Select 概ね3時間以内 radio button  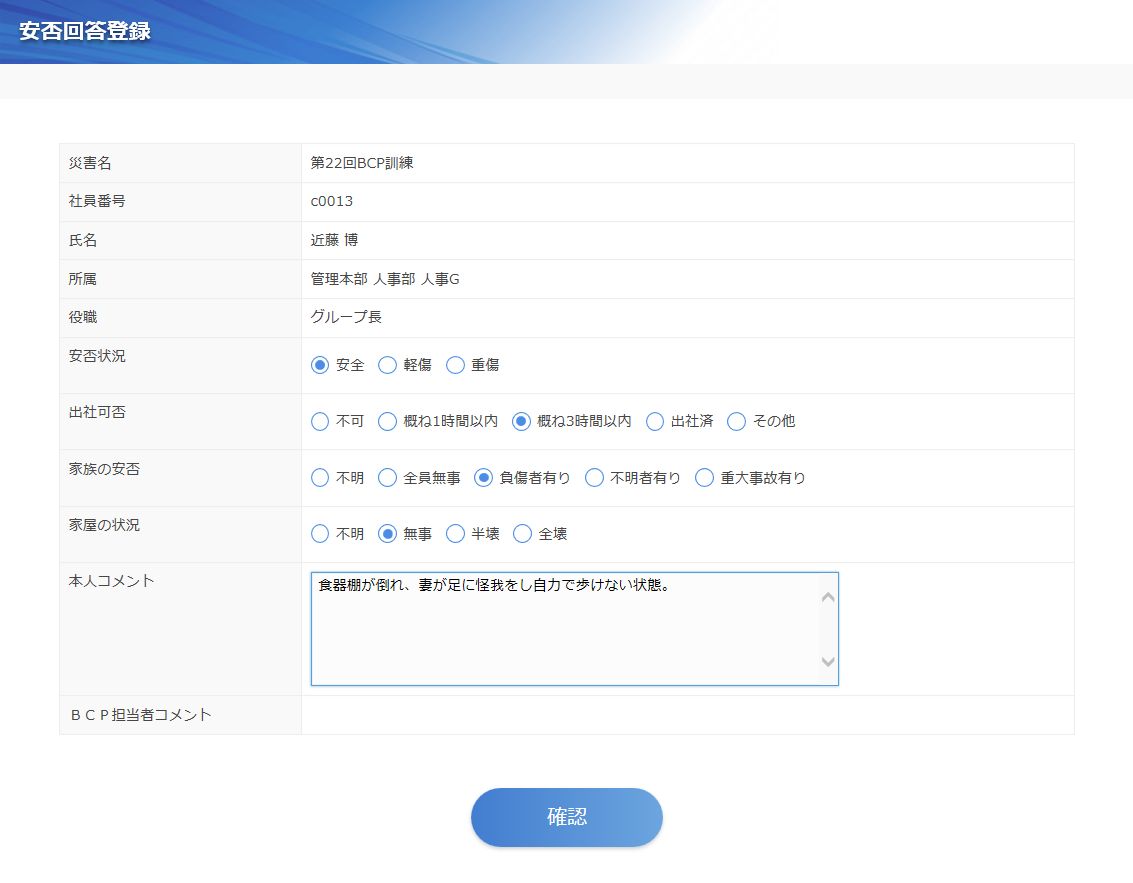521,421
